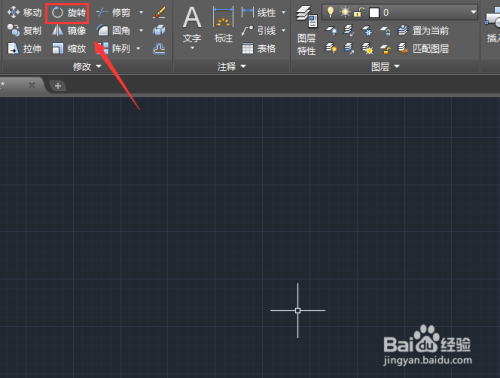Expand the 修剪 dropdown arrow
Viewport: 500px width, 378px height.
coord(141,13)
